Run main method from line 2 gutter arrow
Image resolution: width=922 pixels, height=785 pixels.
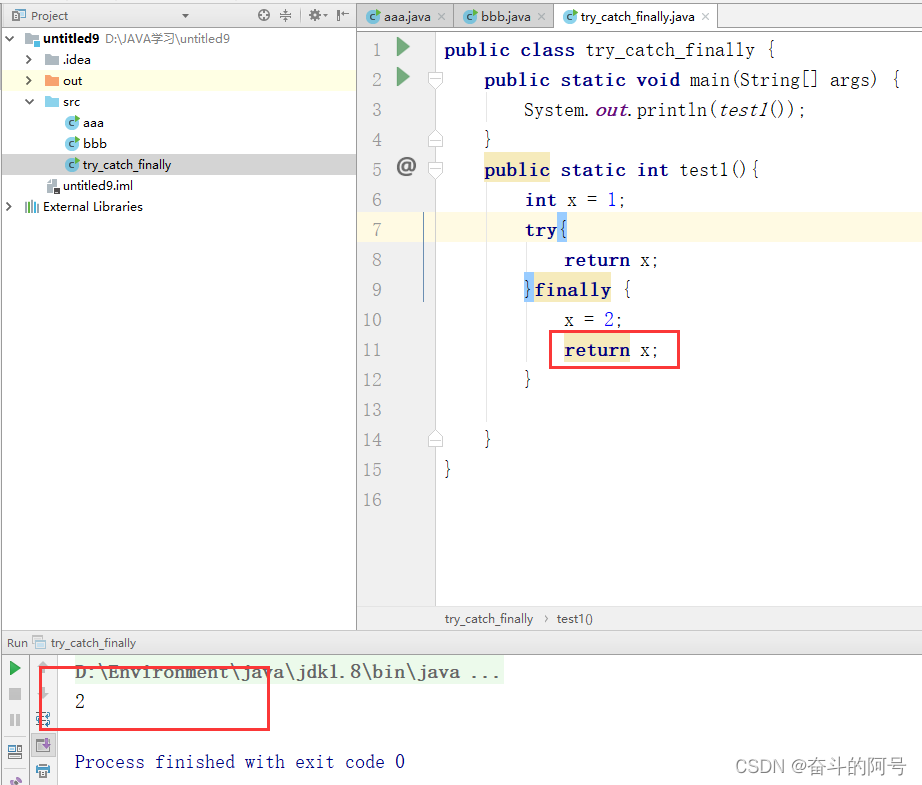[403, 77]
